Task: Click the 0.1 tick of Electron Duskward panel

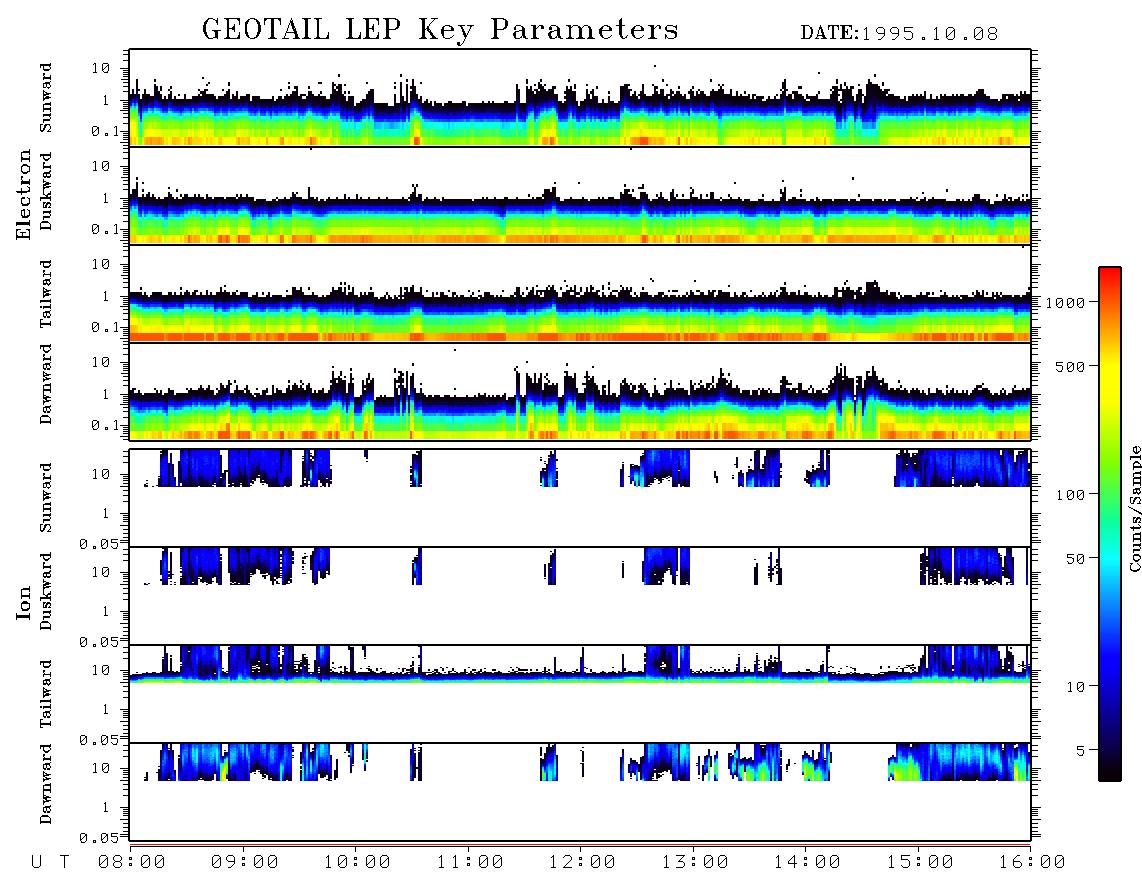Action: click(x=105, y=229)
